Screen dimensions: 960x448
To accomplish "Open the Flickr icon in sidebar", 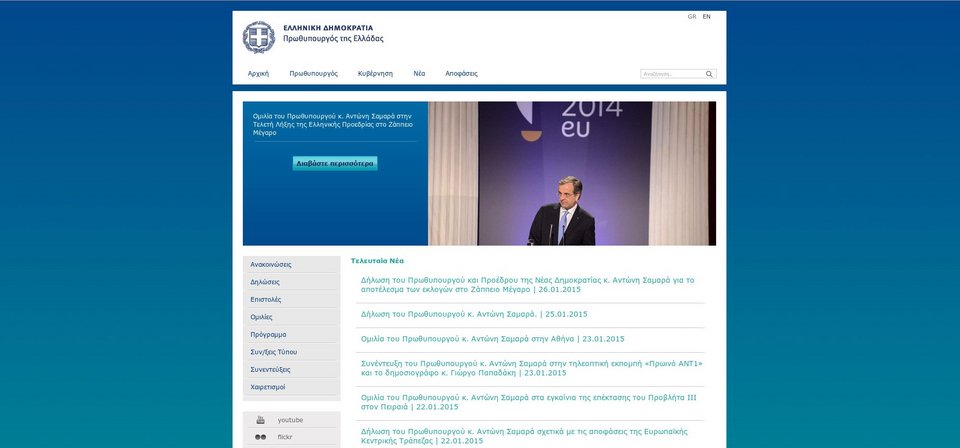I will tap(261, 437).
